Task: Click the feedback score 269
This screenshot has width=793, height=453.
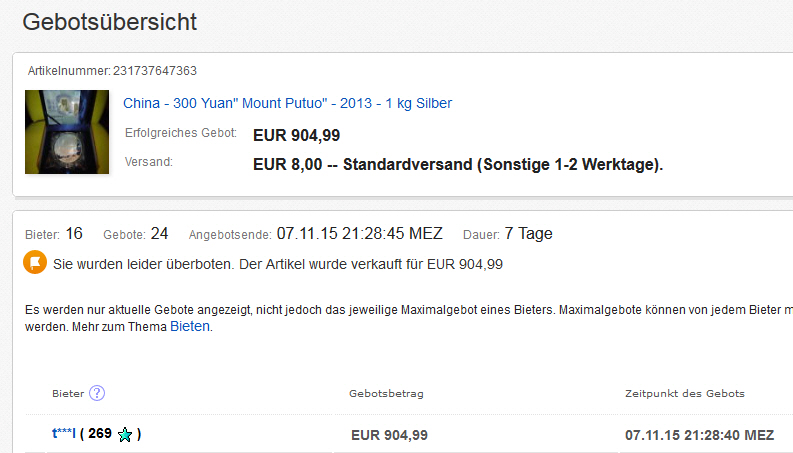Action: [99, 434]
